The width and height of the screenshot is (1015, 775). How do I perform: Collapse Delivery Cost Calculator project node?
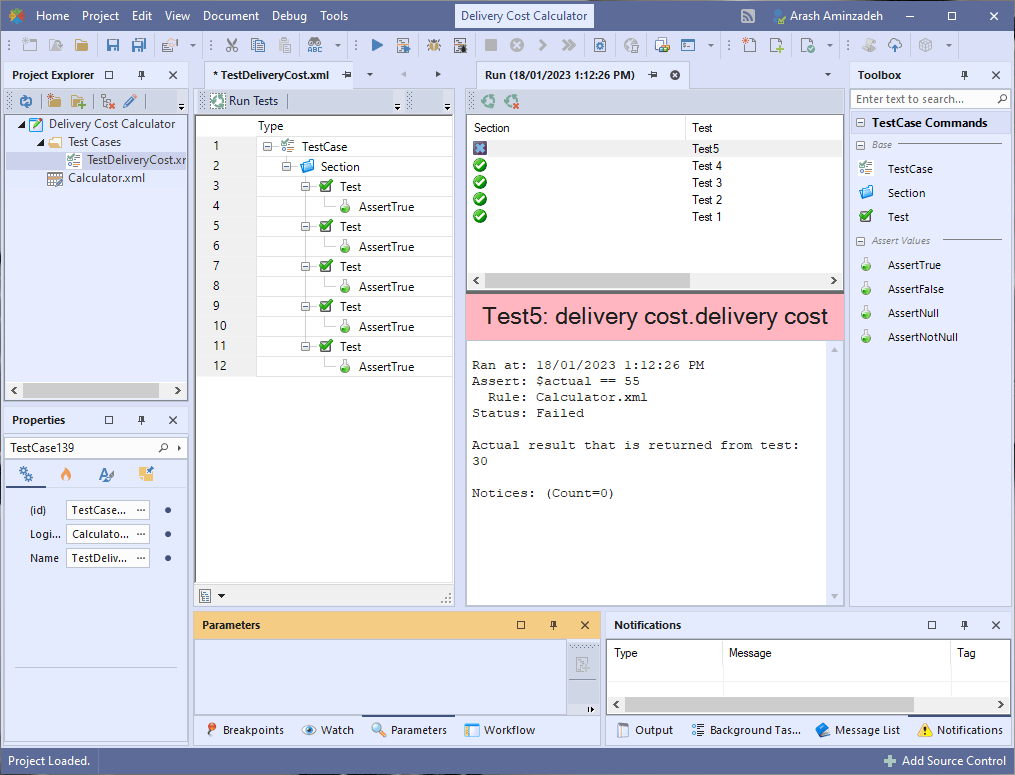tap(21, 124)
